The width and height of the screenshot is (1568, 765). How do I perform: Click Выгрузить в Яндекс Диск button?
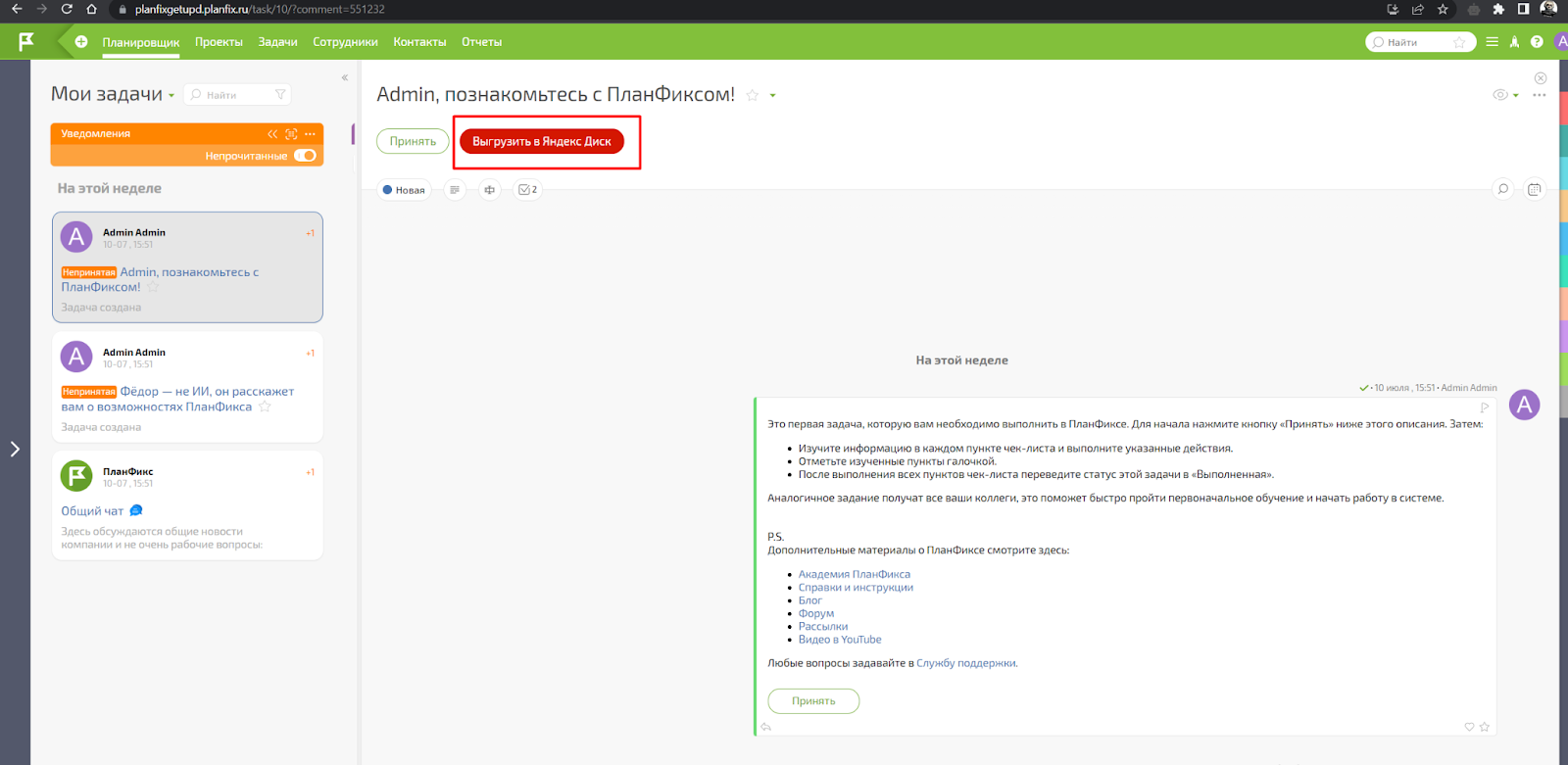click(542, 141)
